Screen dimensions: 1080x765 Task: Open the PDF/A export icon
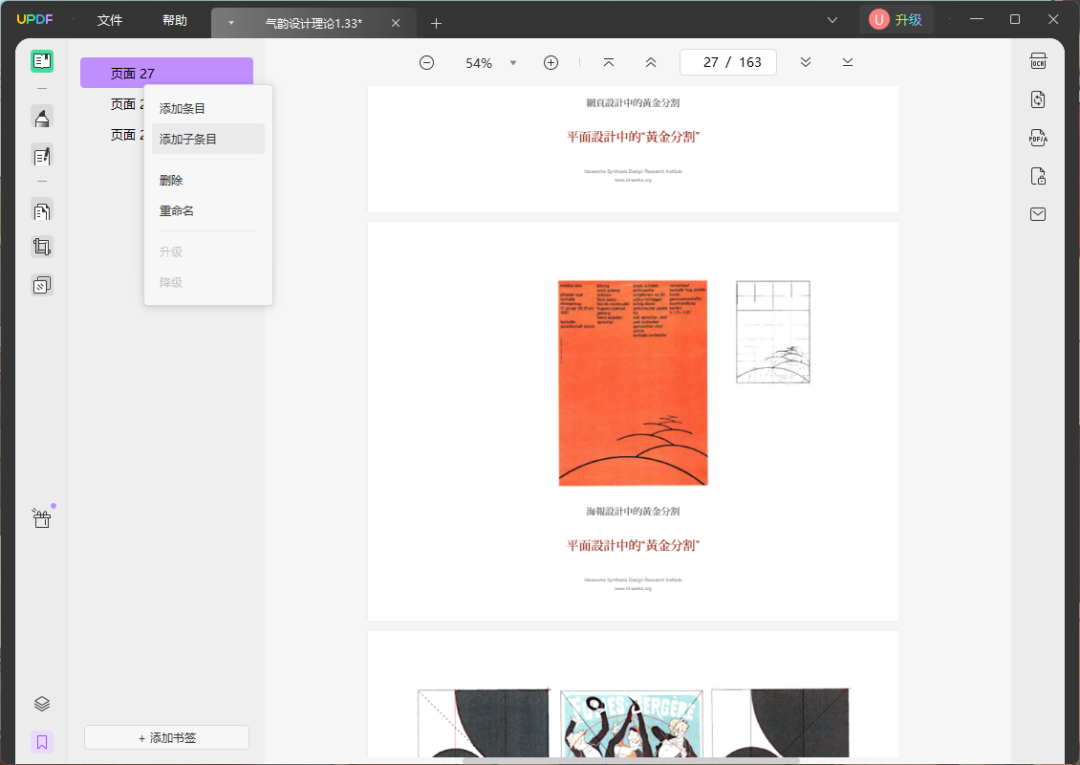[1038, 138]
